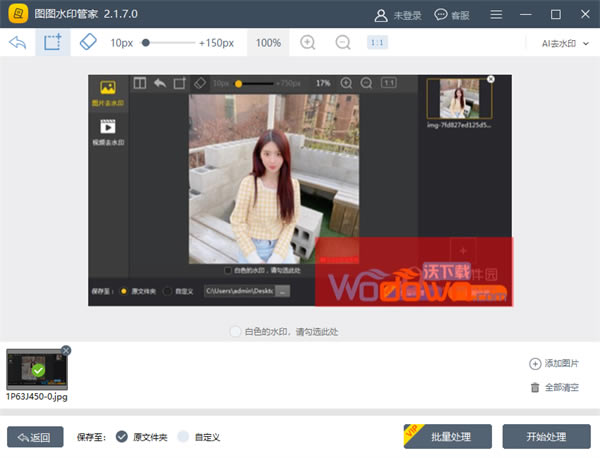The width and height of the screenshot is (600, 458).
Task: Click the zoom in magnifier icon
Action: tap(308, 43)
